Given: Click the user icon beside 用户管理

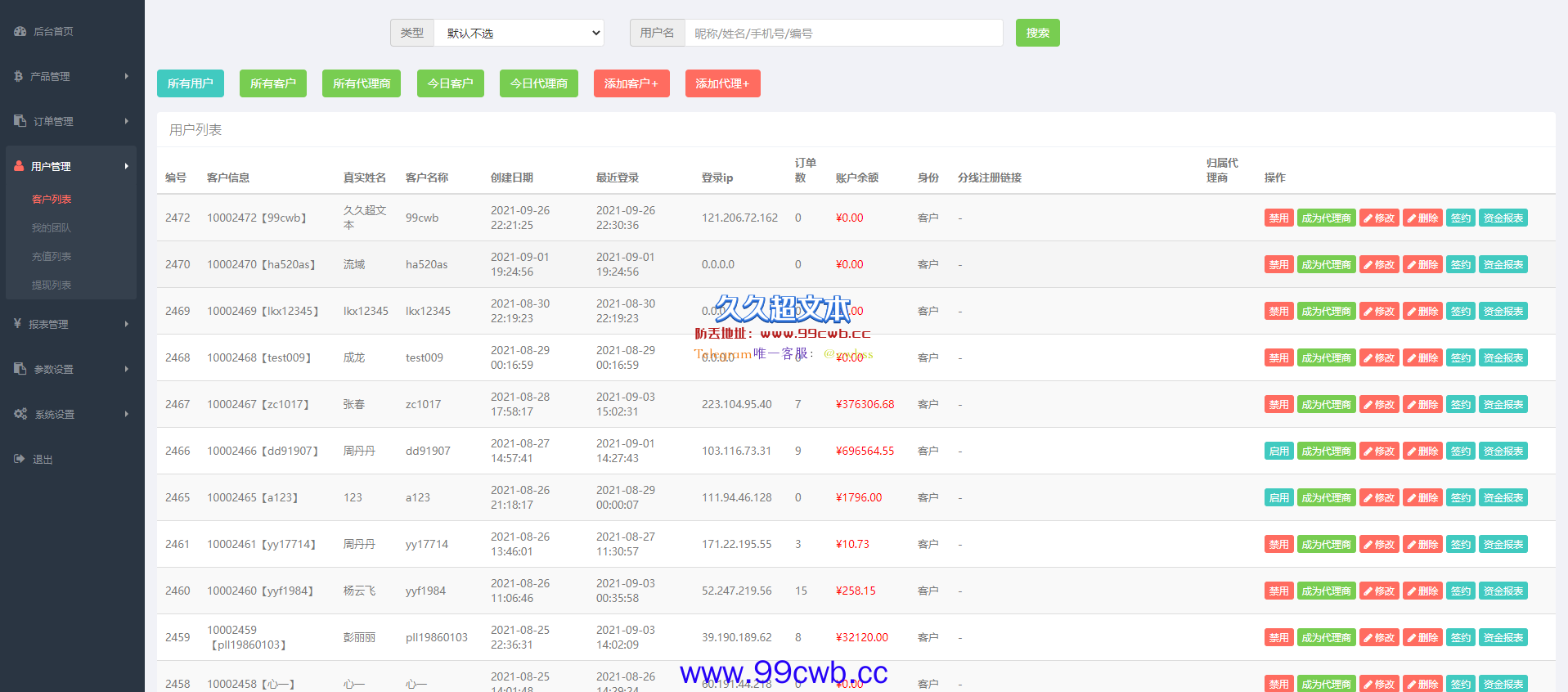Looking at the screenshot, I should [x=19, y=166].
